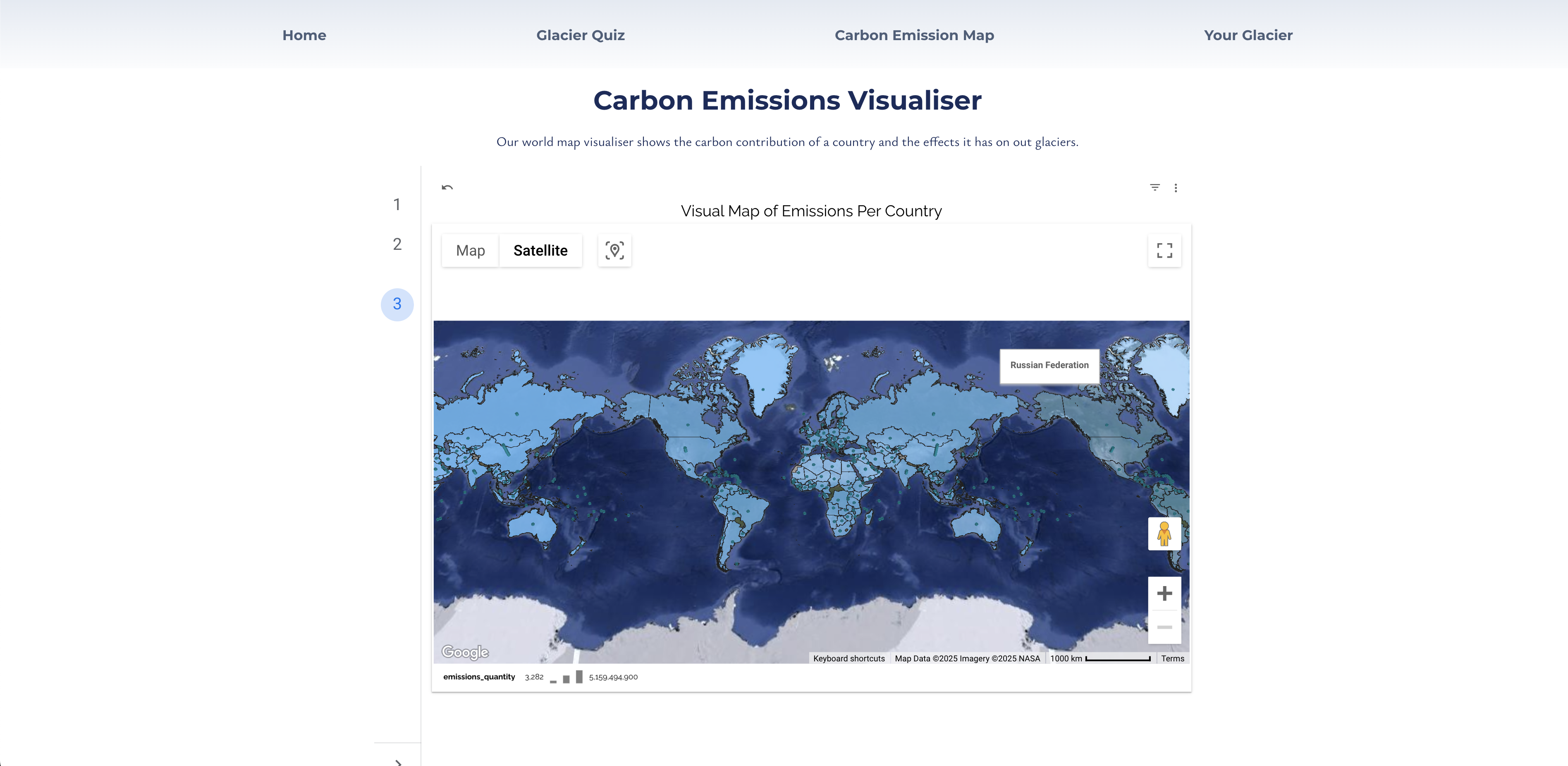The image size is (1568, 766).
Task: Click the Keyboard shortcuts button on map
Action: point(849,658)
